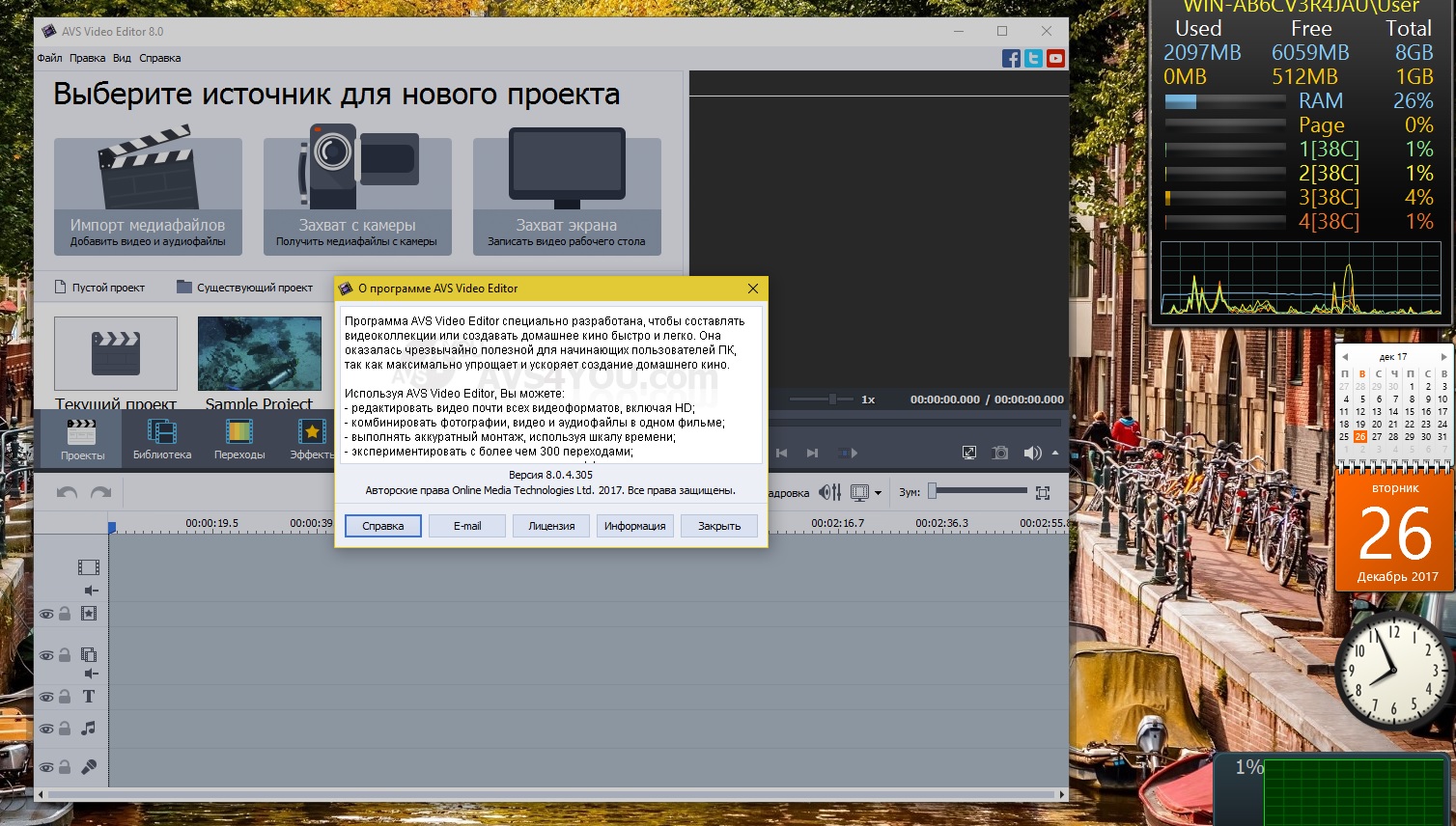Screen dimensions: 1456x826
Task: Click the preview playback progress bar
Action: coord(915,423)
